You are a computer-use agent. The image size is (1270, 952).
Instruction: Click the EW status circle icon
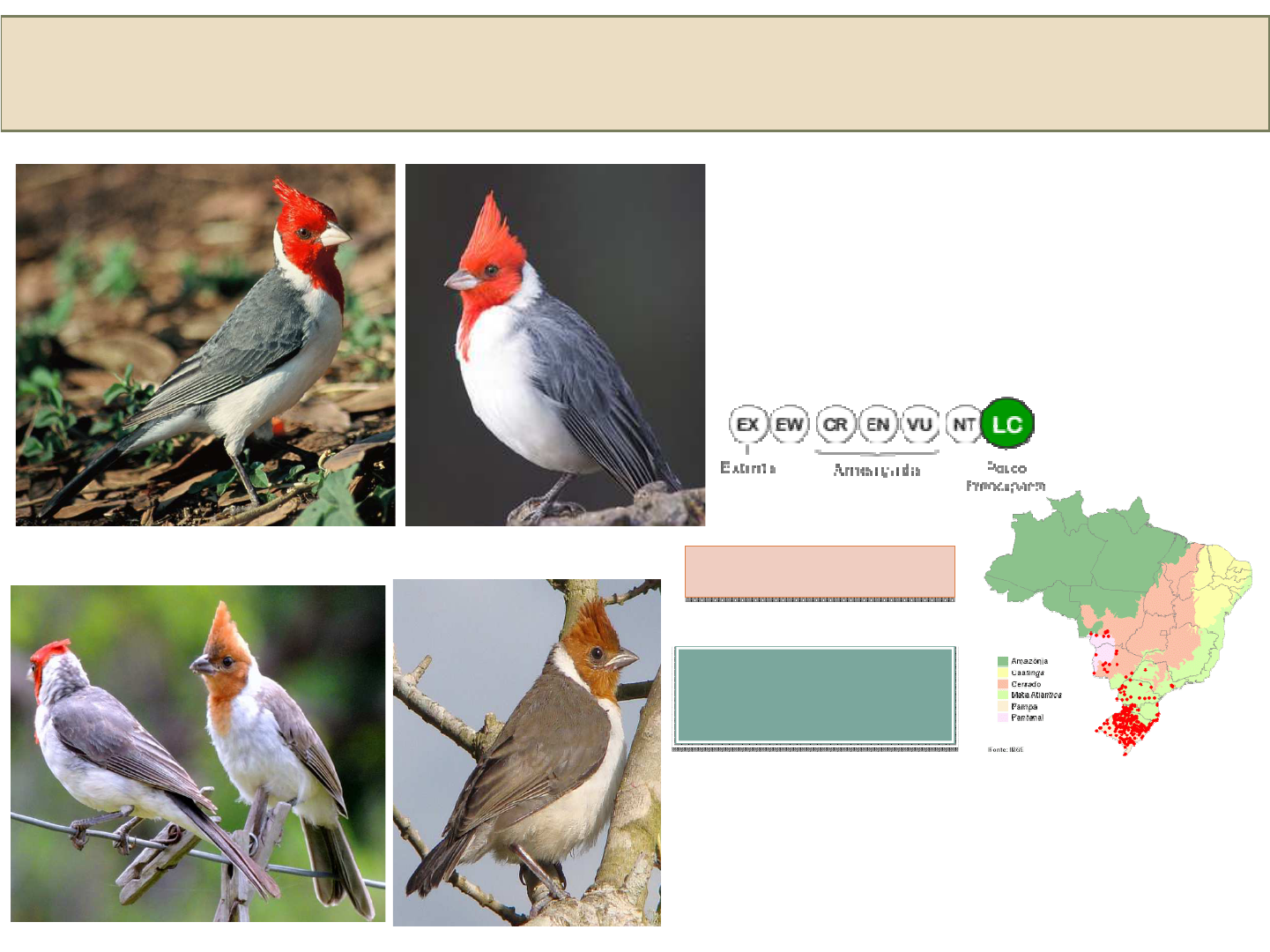coord(790,424)
